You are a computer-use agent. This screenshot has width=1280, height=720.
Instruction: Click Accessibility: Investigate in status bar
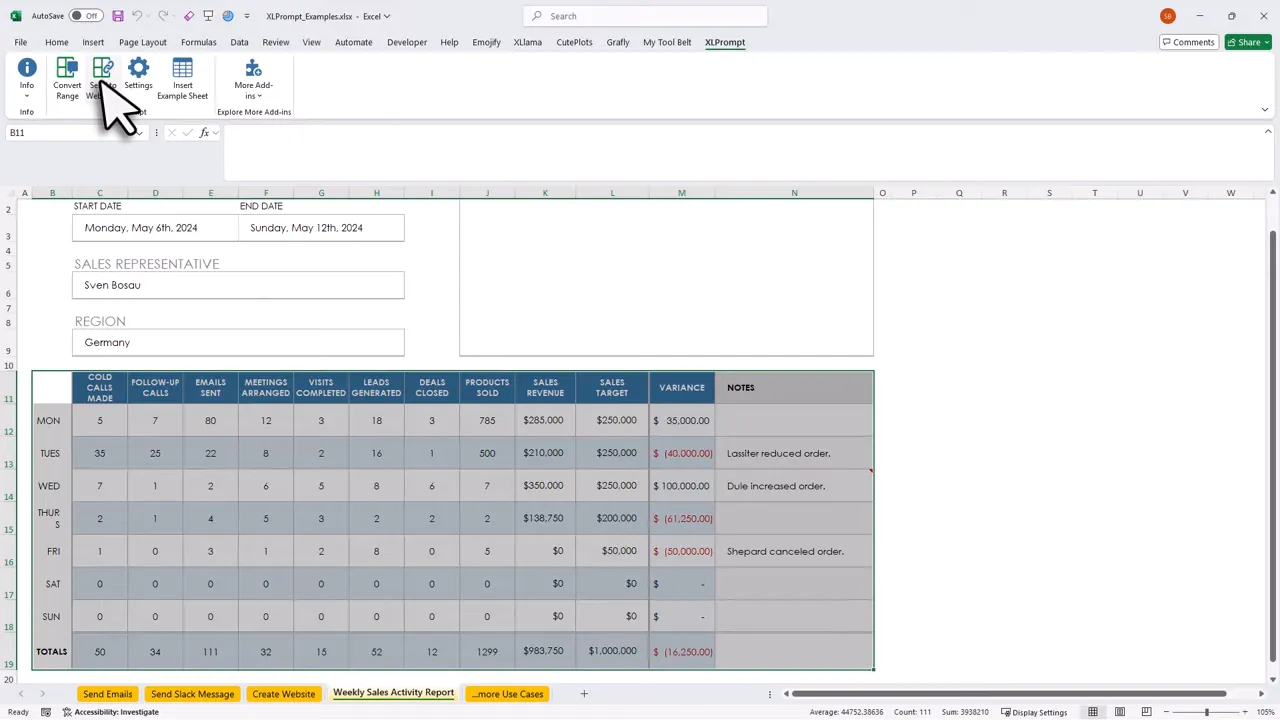click(116, 712)
